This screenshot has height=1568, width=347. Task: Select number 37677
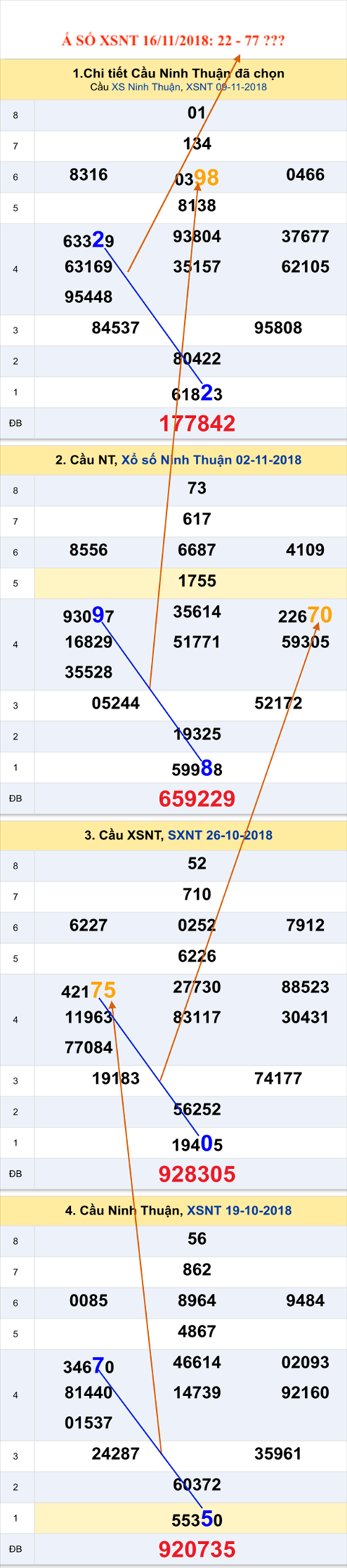(x=305, y=237)
